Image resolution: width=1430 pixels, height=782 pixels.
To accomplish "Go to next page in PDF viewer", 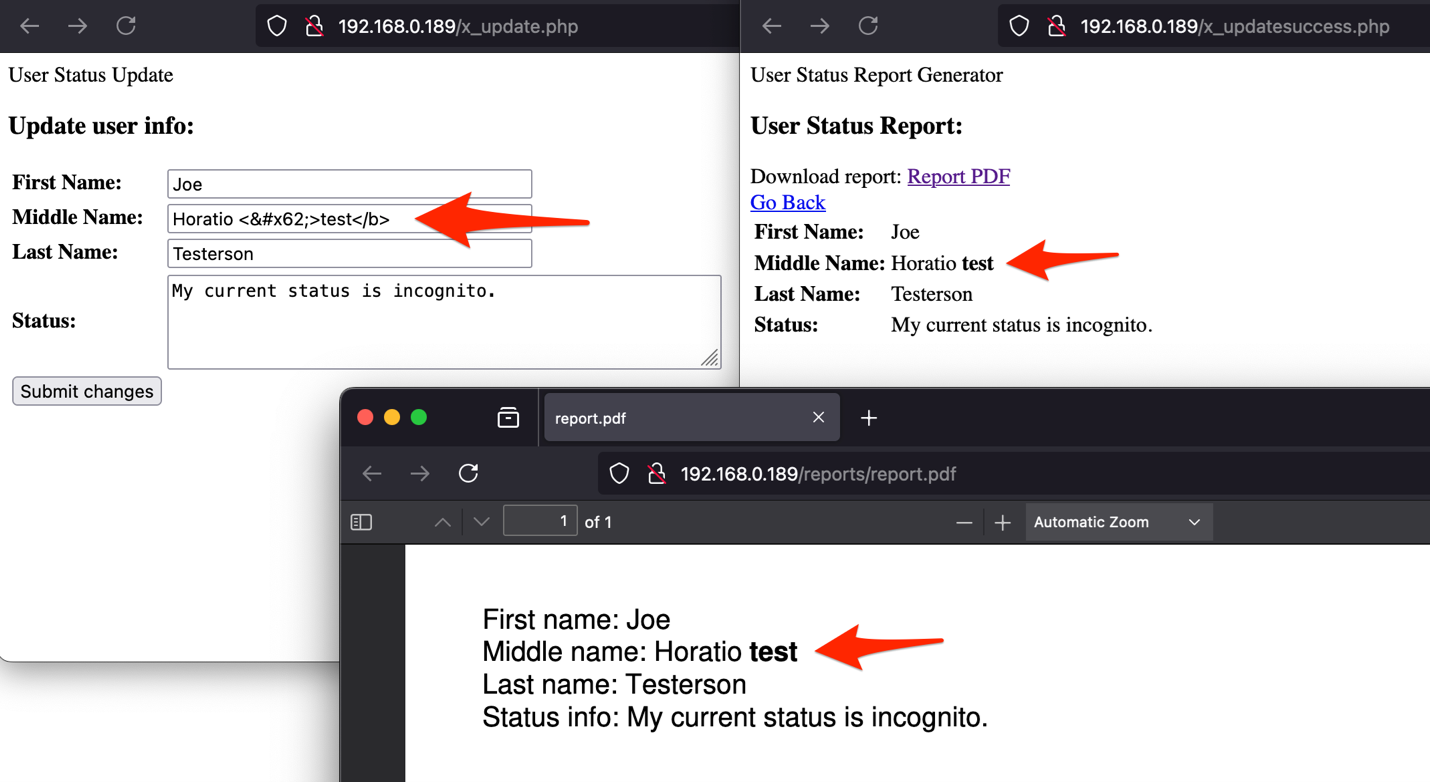I will tap(481, 522).
